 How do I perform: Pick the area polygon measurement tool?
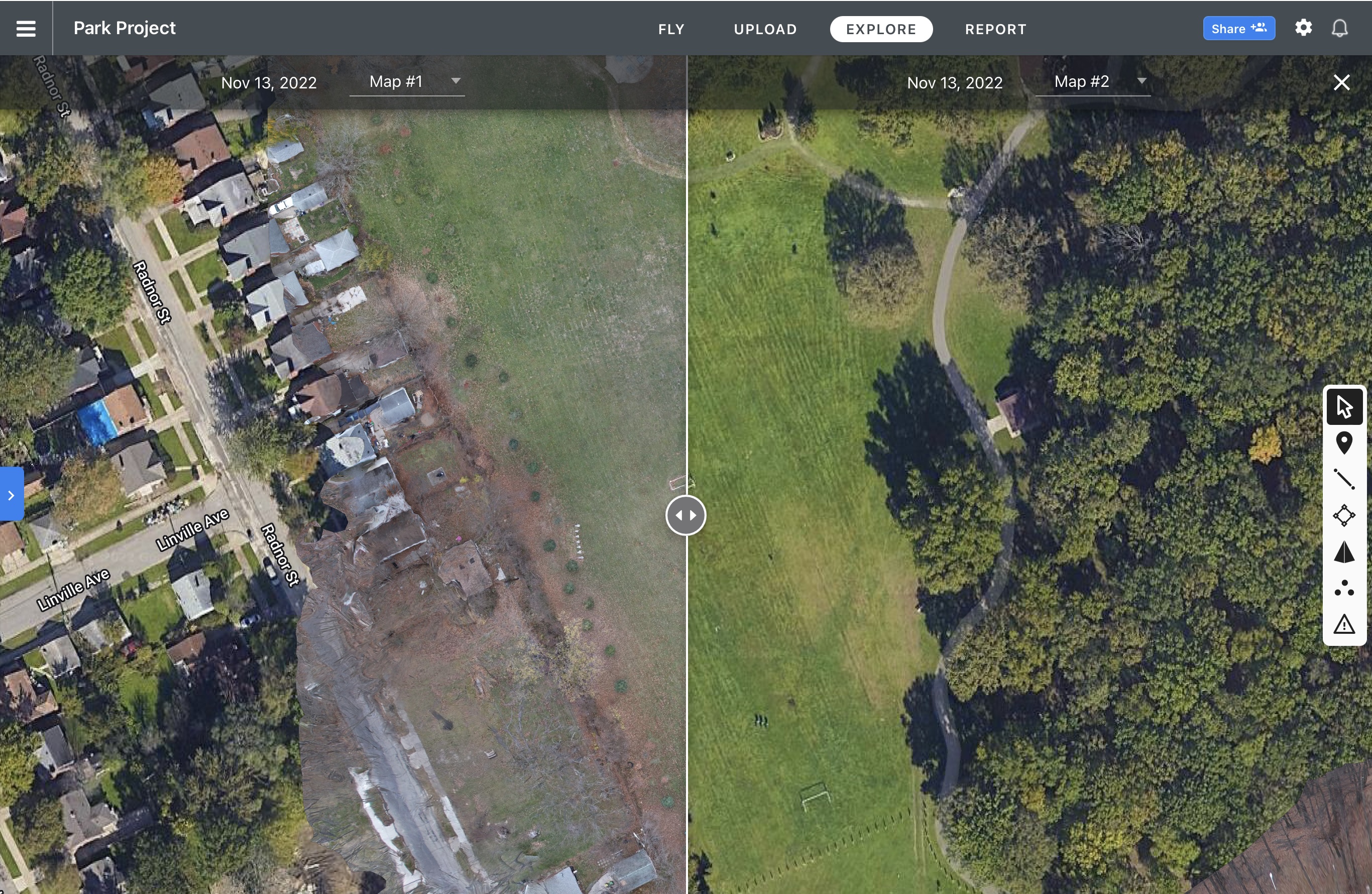1344,515
